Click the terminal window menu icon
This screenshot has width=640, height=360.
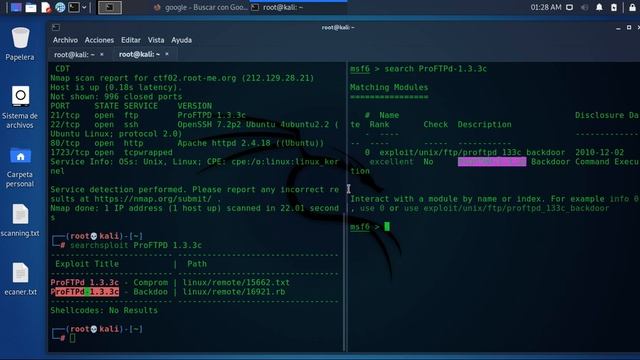tap(56, 27)
